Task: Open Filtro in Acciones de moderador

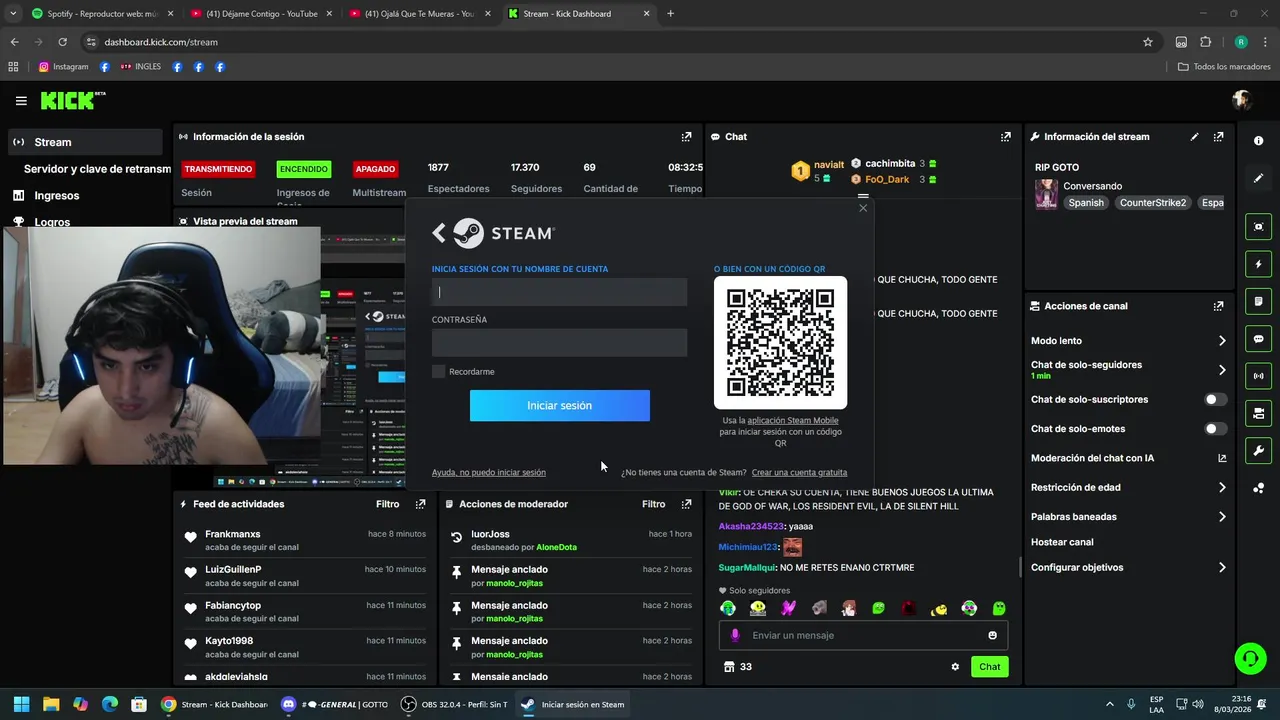Action: coord(653,504)
